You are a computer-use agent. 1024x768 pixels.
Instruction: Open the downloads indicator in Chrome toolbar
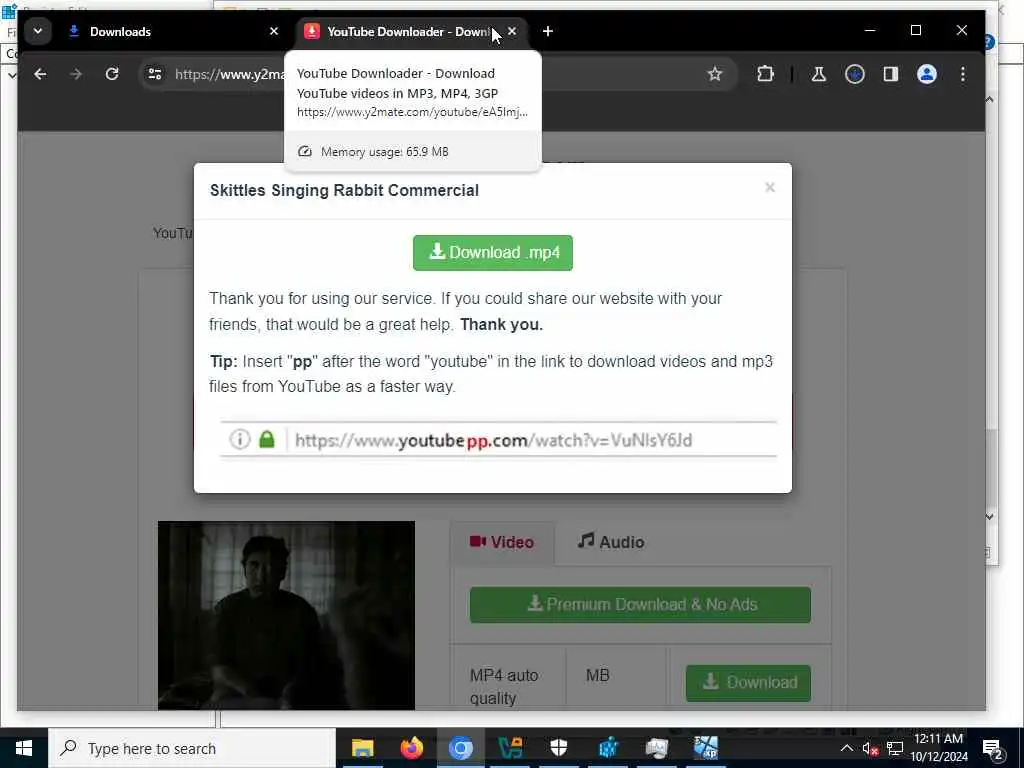(854, 74)
